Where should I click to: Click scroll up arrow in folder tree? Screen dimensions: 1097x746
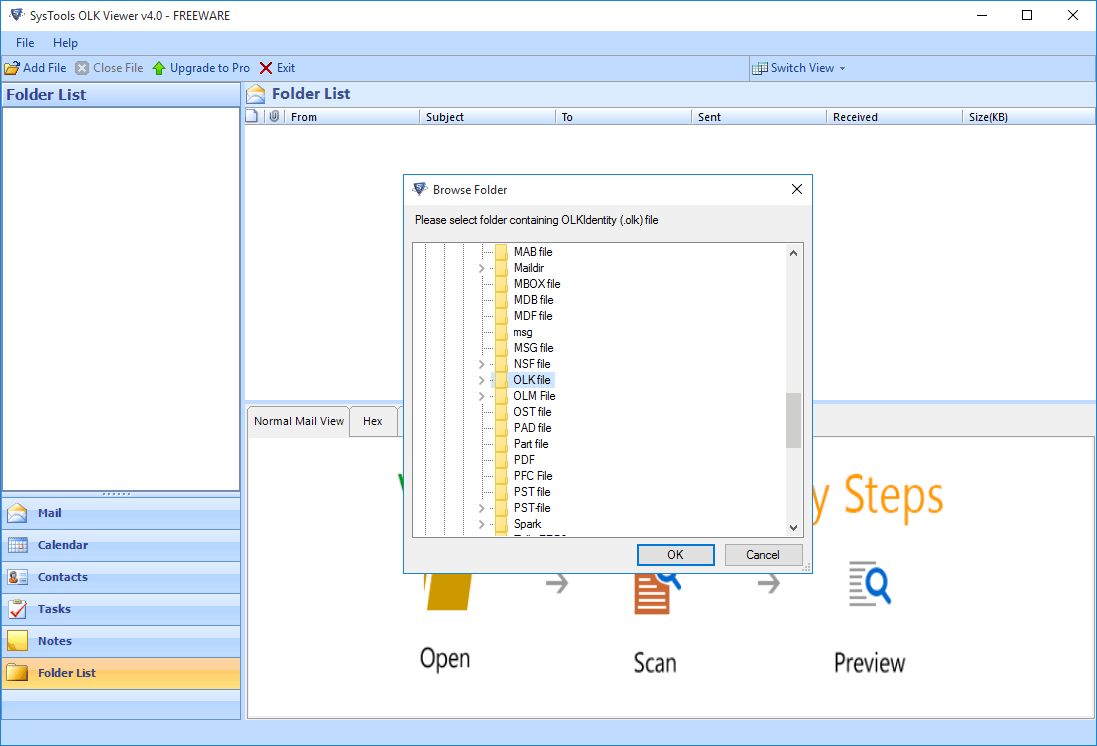[x=793, y=253]
